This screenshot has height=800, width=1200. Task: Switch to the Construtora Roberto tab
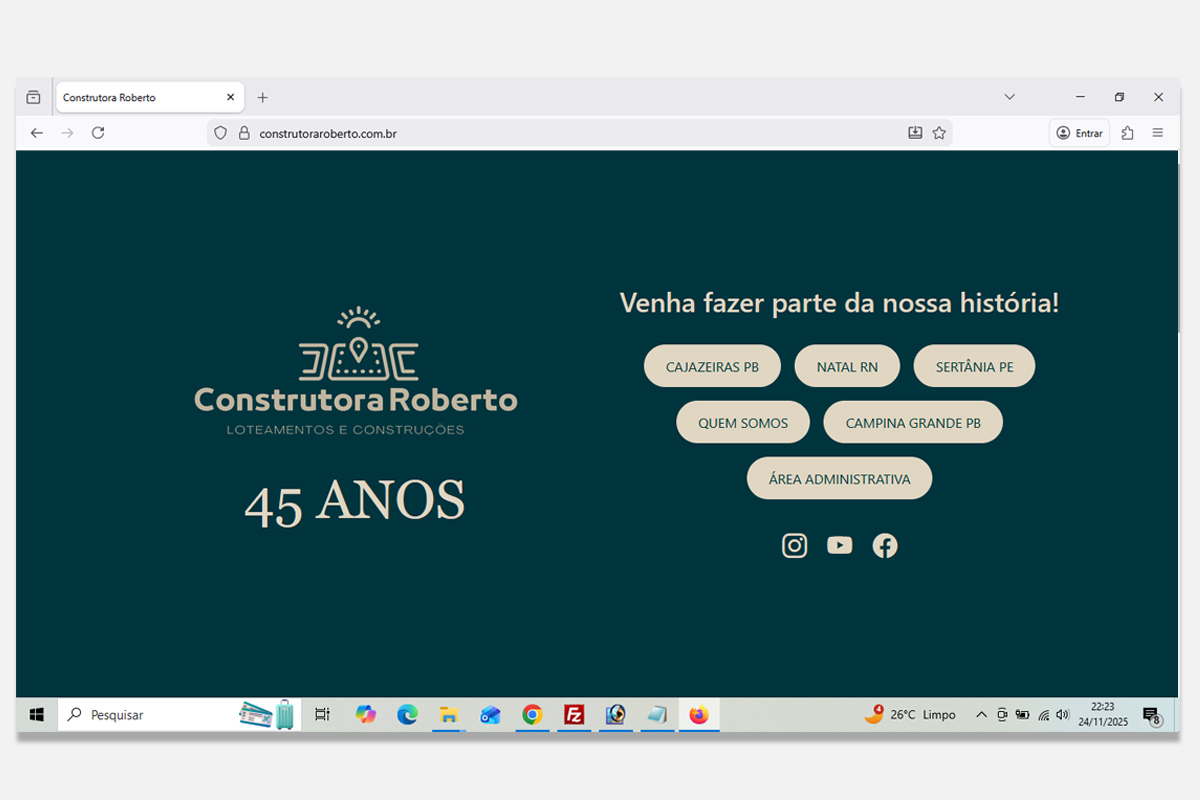click(x=140, y=97)
